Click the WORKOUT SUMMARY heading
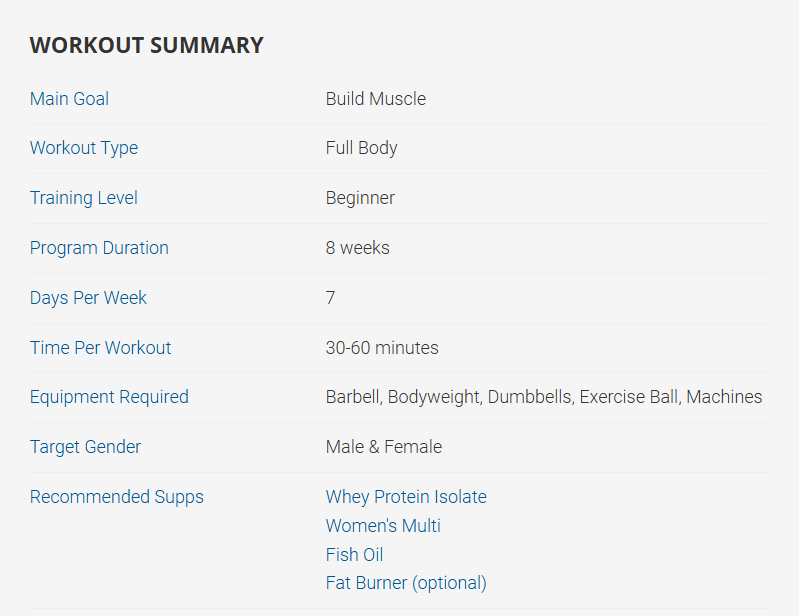 tap(146, 45)
